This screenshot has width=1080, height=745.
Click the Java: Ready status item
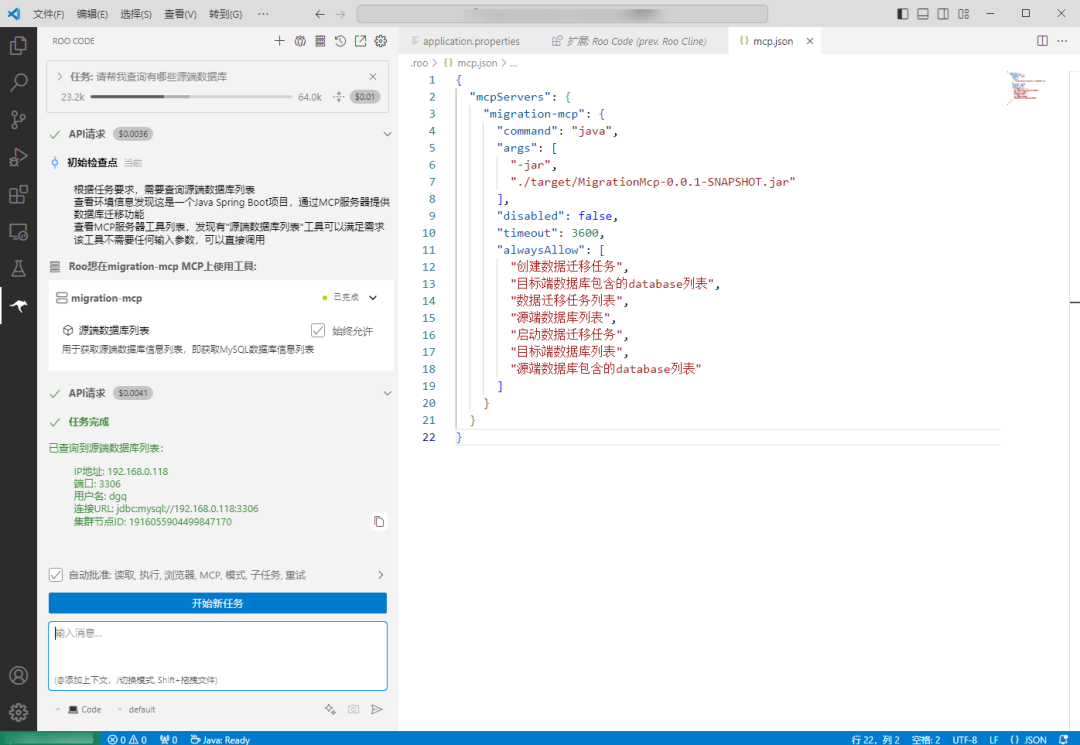(x=220, y=739)
